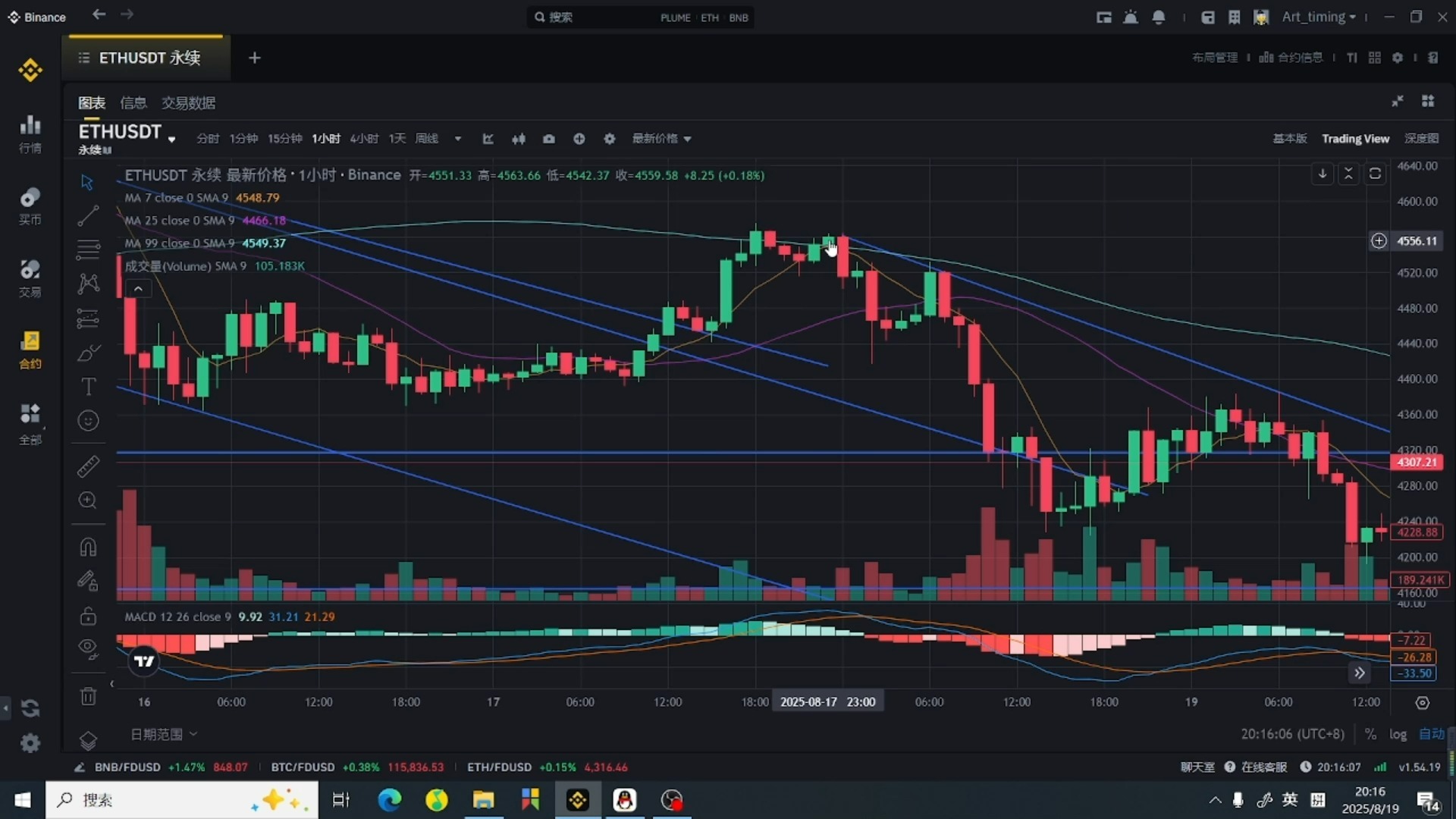This screenshot has width=1456, height=819.
Task: Select the cursor arrow drawing tool
Action: (87, 183)
